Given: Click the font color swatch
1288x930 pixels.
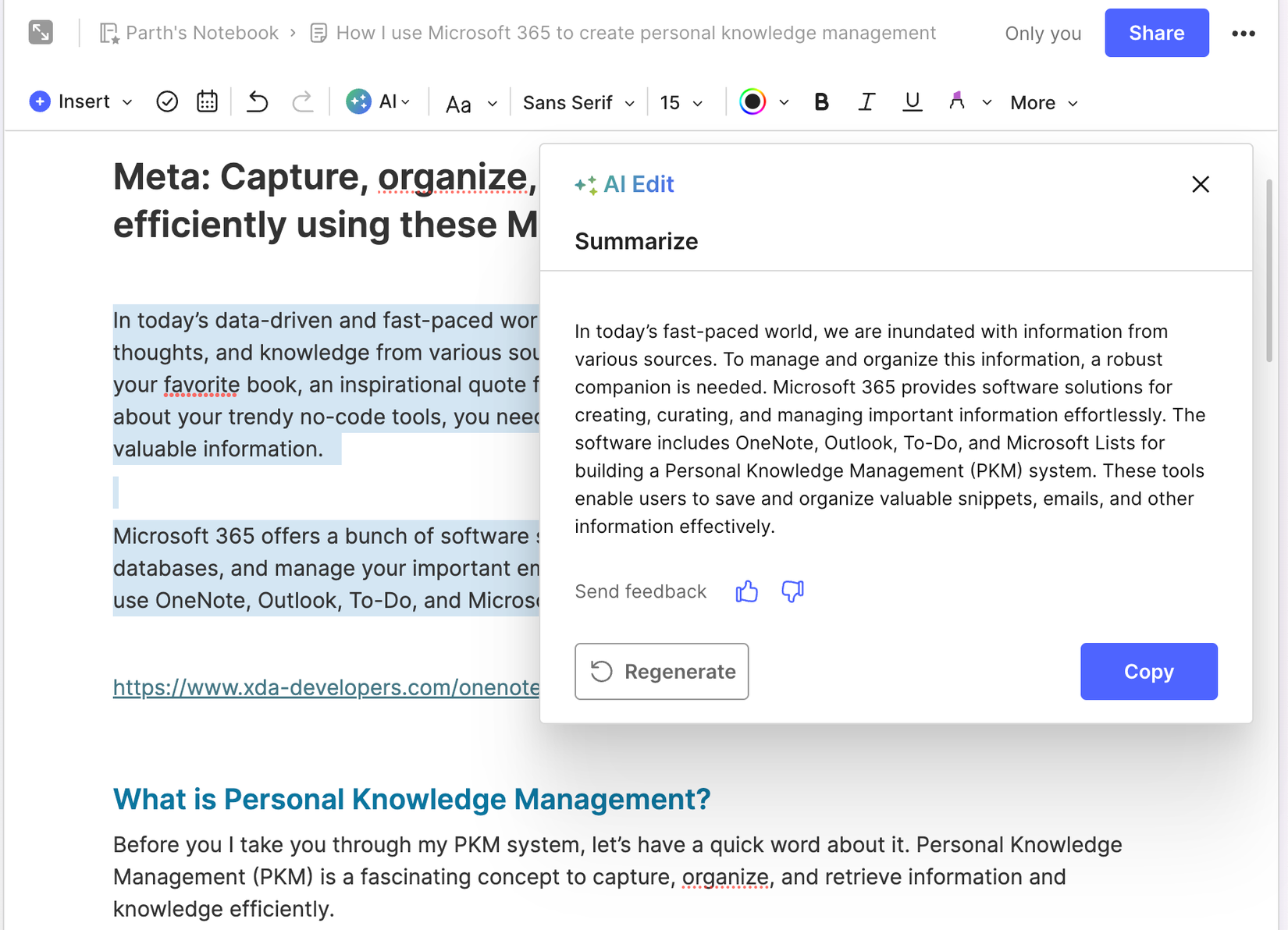Looking at the screenshot, I should coord(753,101).
